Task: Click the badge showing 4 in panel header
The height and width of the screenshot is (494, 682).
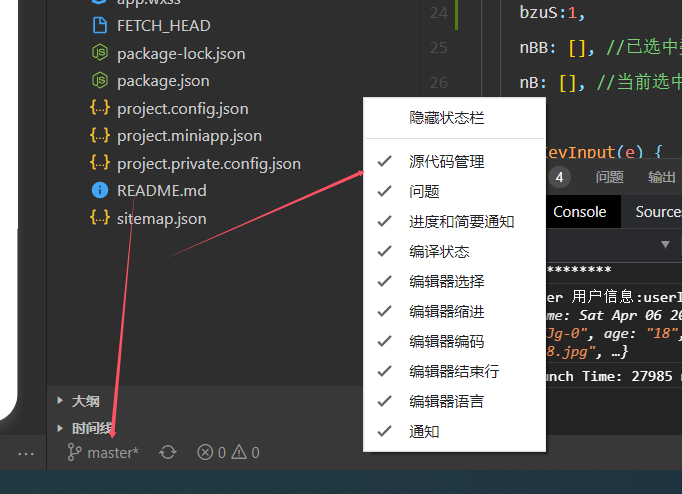Action: [x=559, y=177]
